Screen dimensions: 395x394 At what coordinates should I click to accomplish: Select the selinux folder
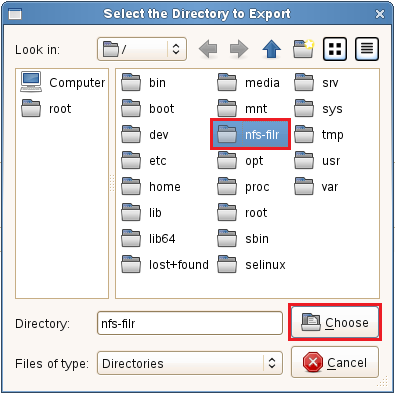251,264
